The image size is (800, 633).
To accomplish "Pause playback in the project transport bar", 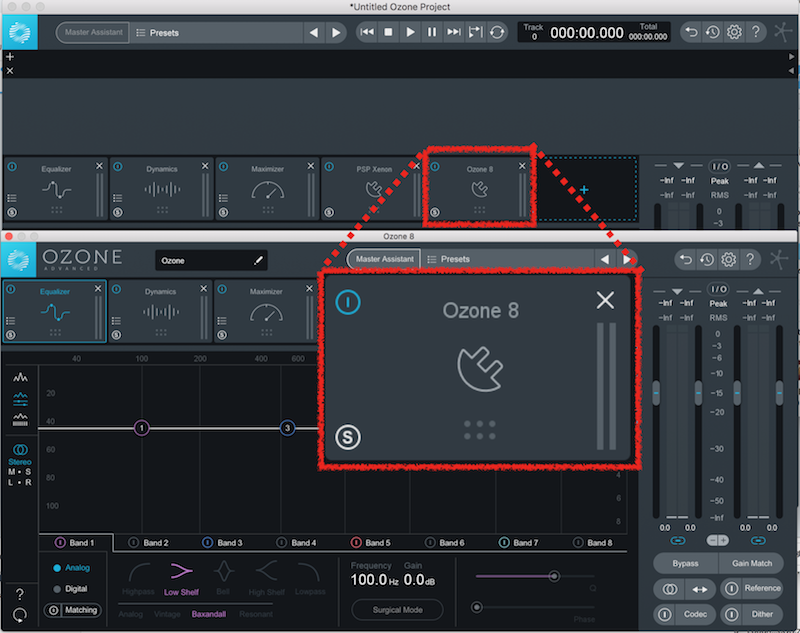I will [x=432, y=32].
